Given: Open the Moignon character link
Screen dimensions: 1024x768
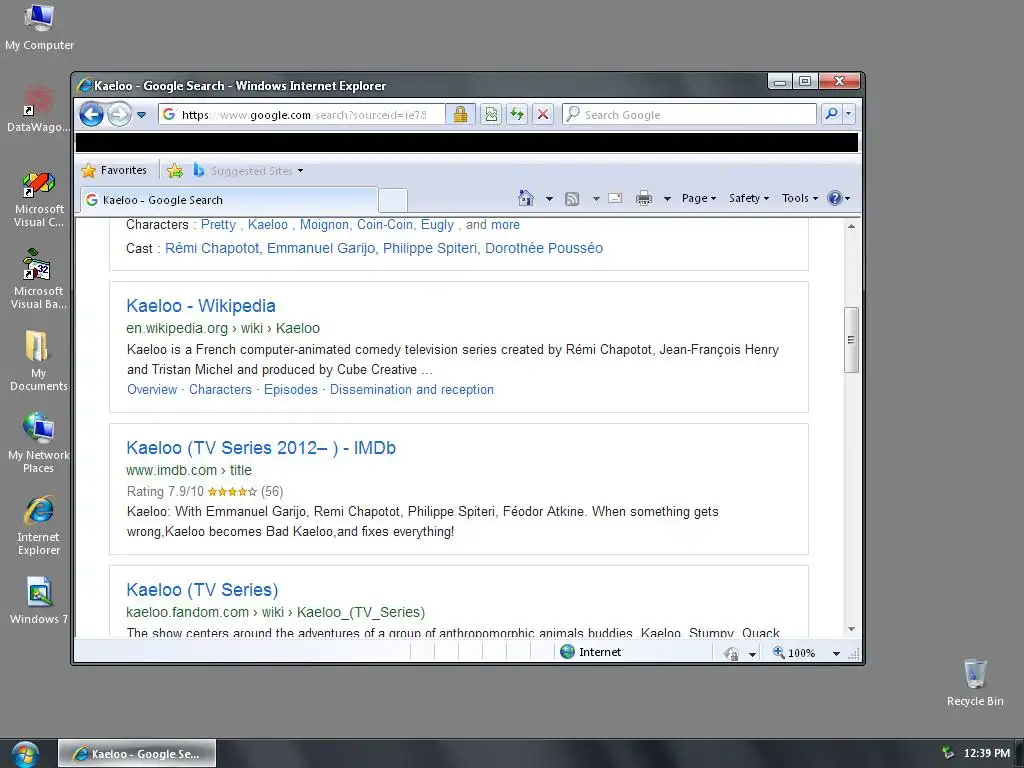Looking at the screenshot, I should [x=324, y=225].
